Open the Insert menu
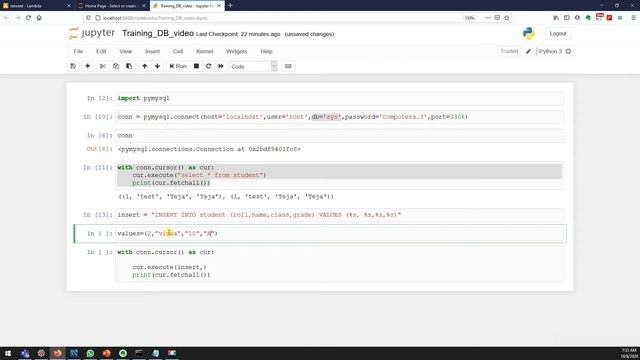The width and height of the screenshot is (640, 360). pos(152,51)
